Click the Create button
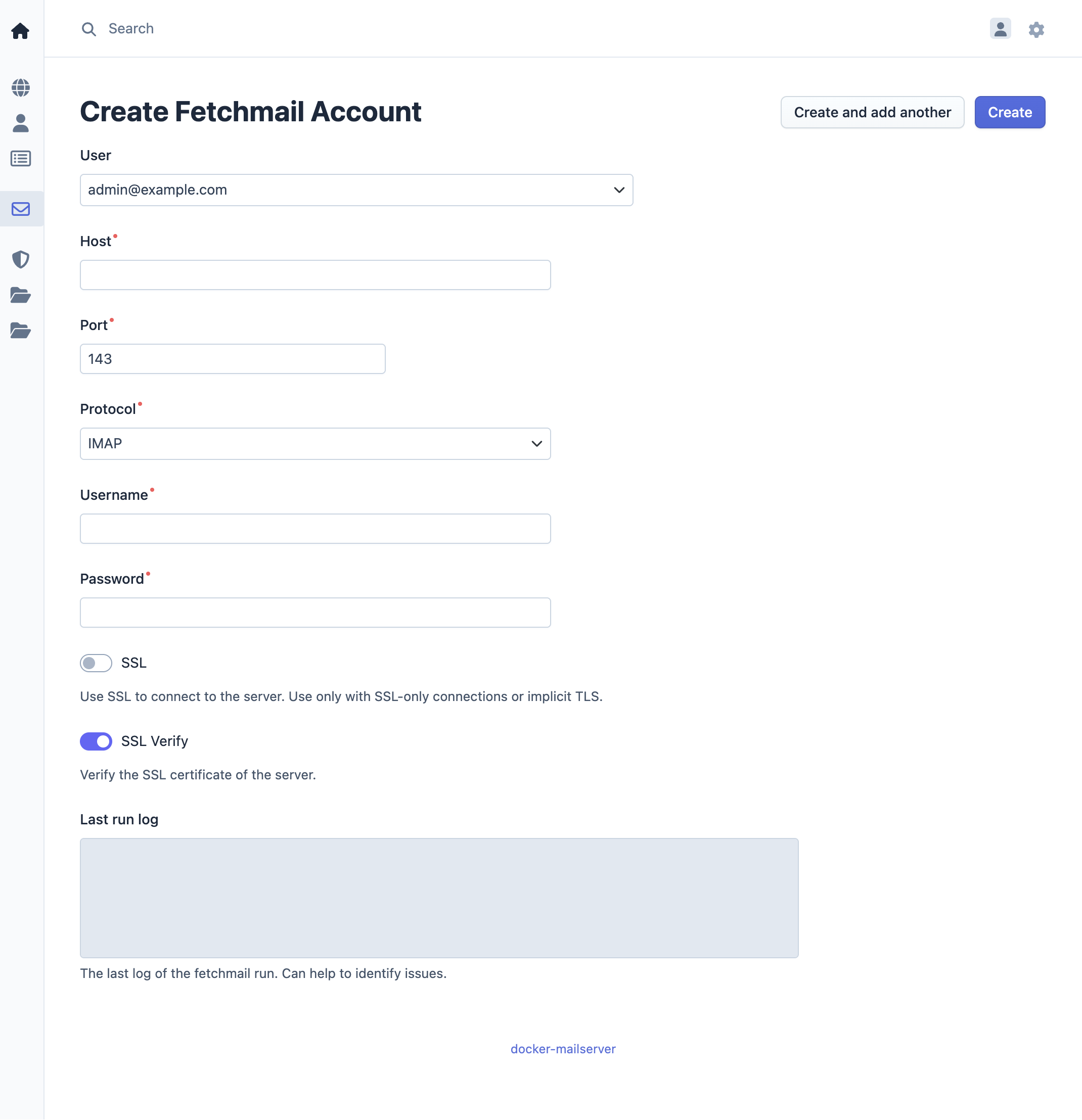Viewport: 1082px width, 1120px height. pyautogui.click(x=1009, y=112)
